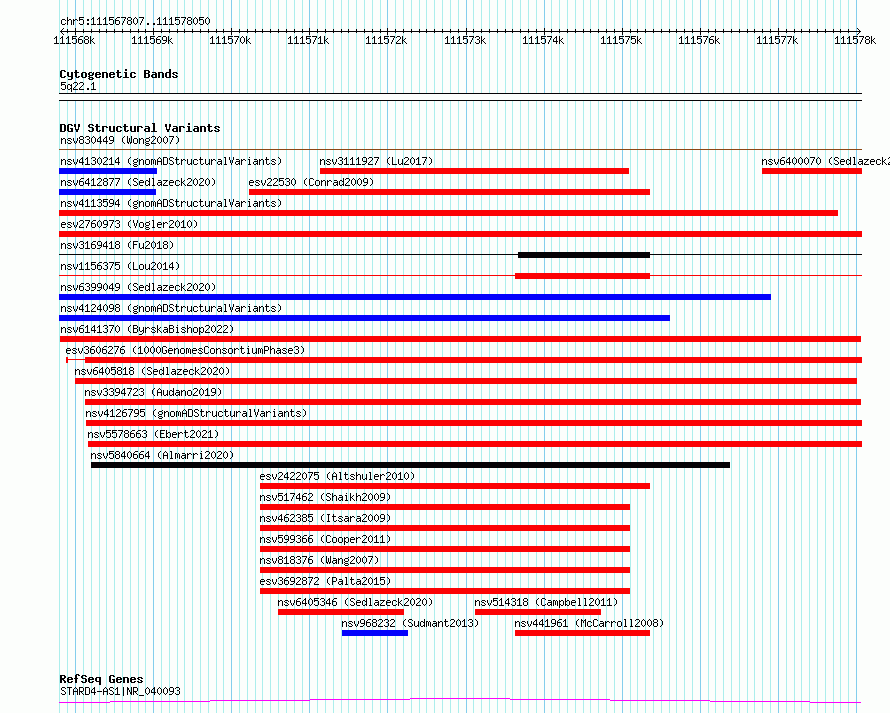890x713 pixels.
Task: Select the red nsv514318 variant bar
Action: coord(538,612)
